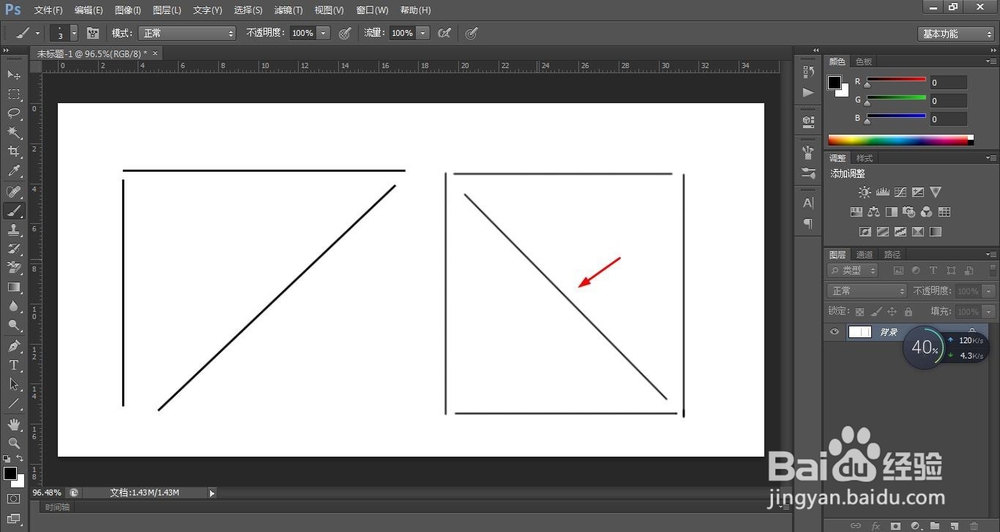Click the delete layer trash icon
The width and height of the screenshot is (1000, 532).
(974, 526)
